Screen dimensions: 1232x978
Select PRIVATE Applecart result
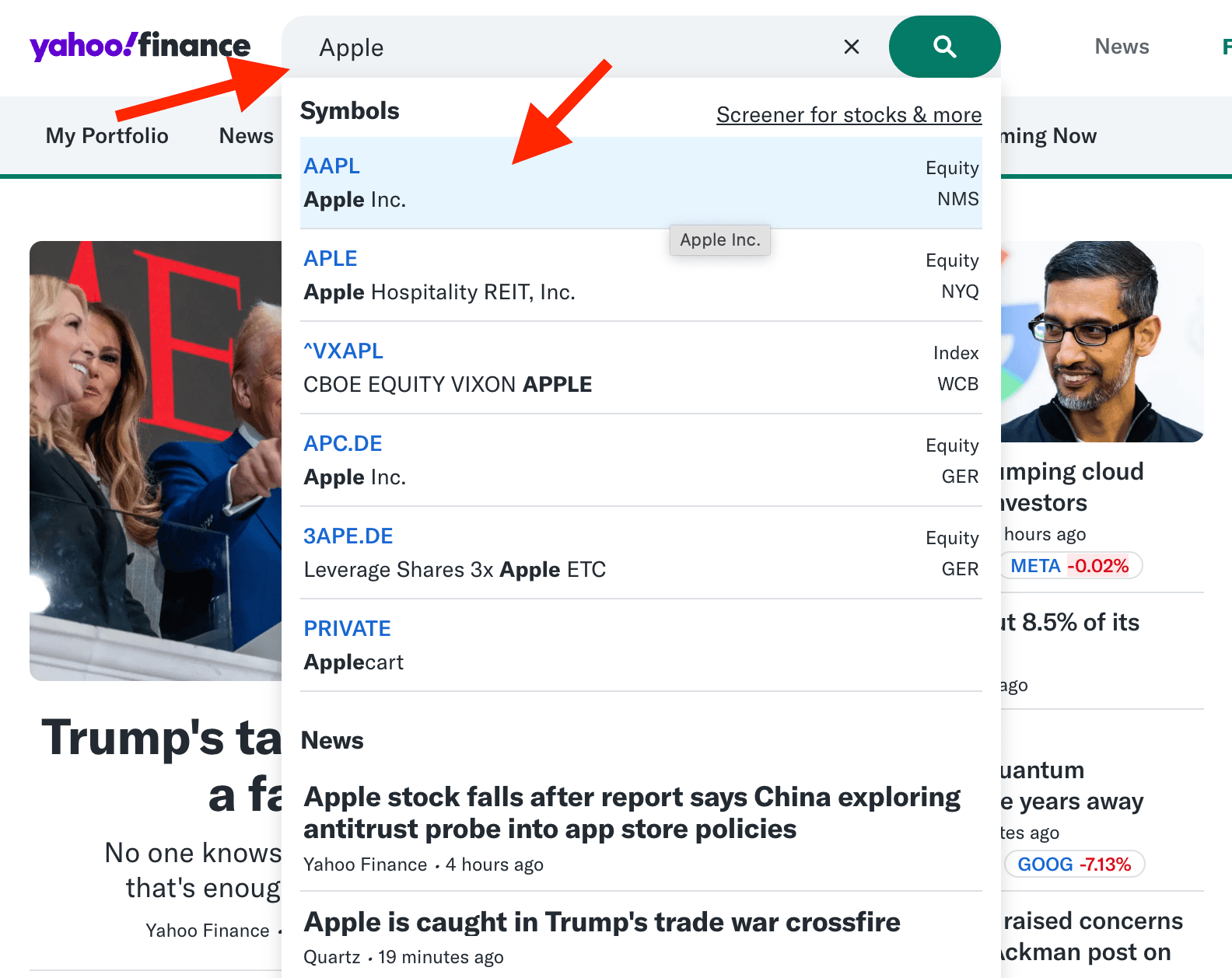pos(641,645)
